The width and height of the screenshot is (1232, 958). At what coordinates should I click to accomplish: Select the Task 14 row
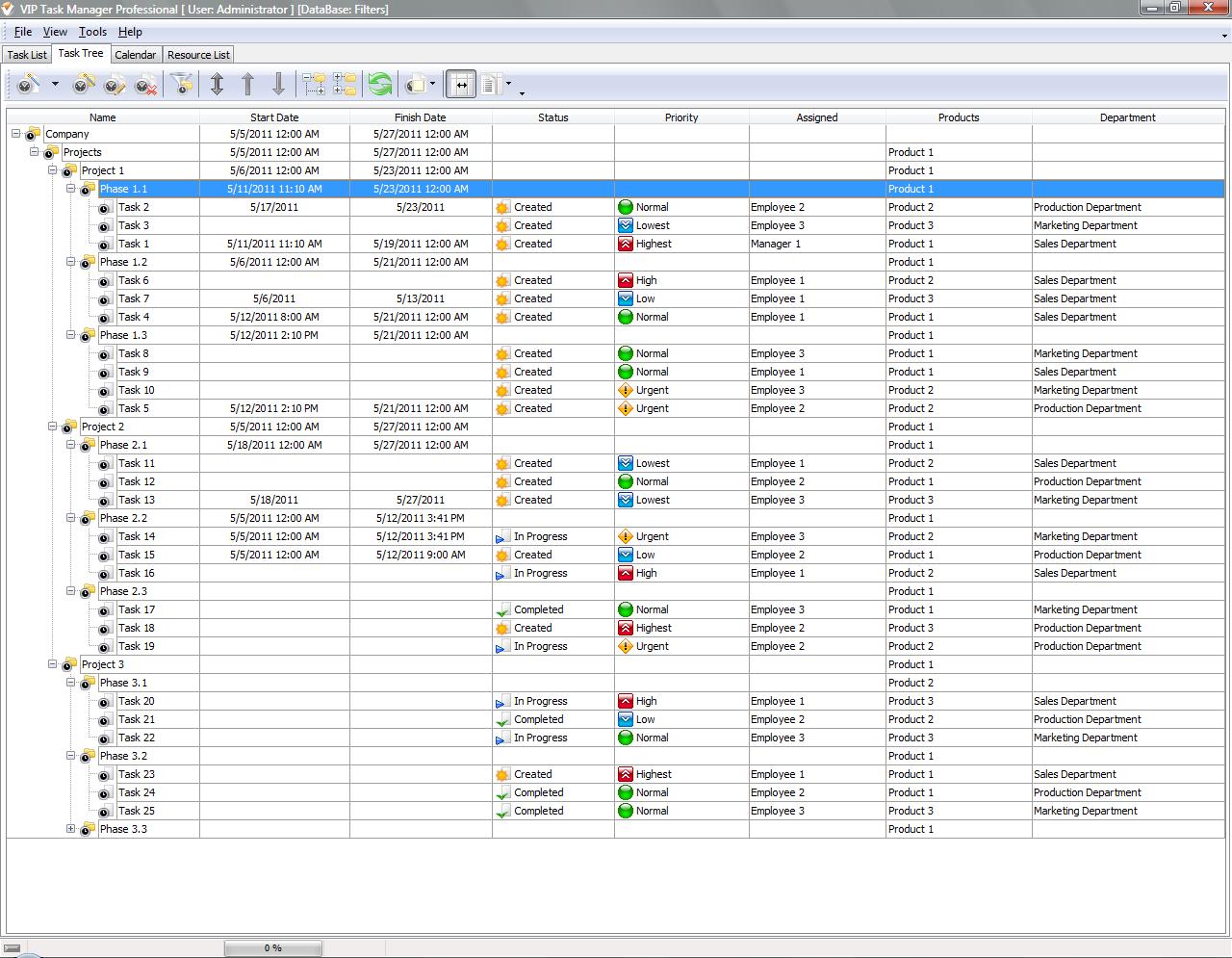(x=137, y=536)
